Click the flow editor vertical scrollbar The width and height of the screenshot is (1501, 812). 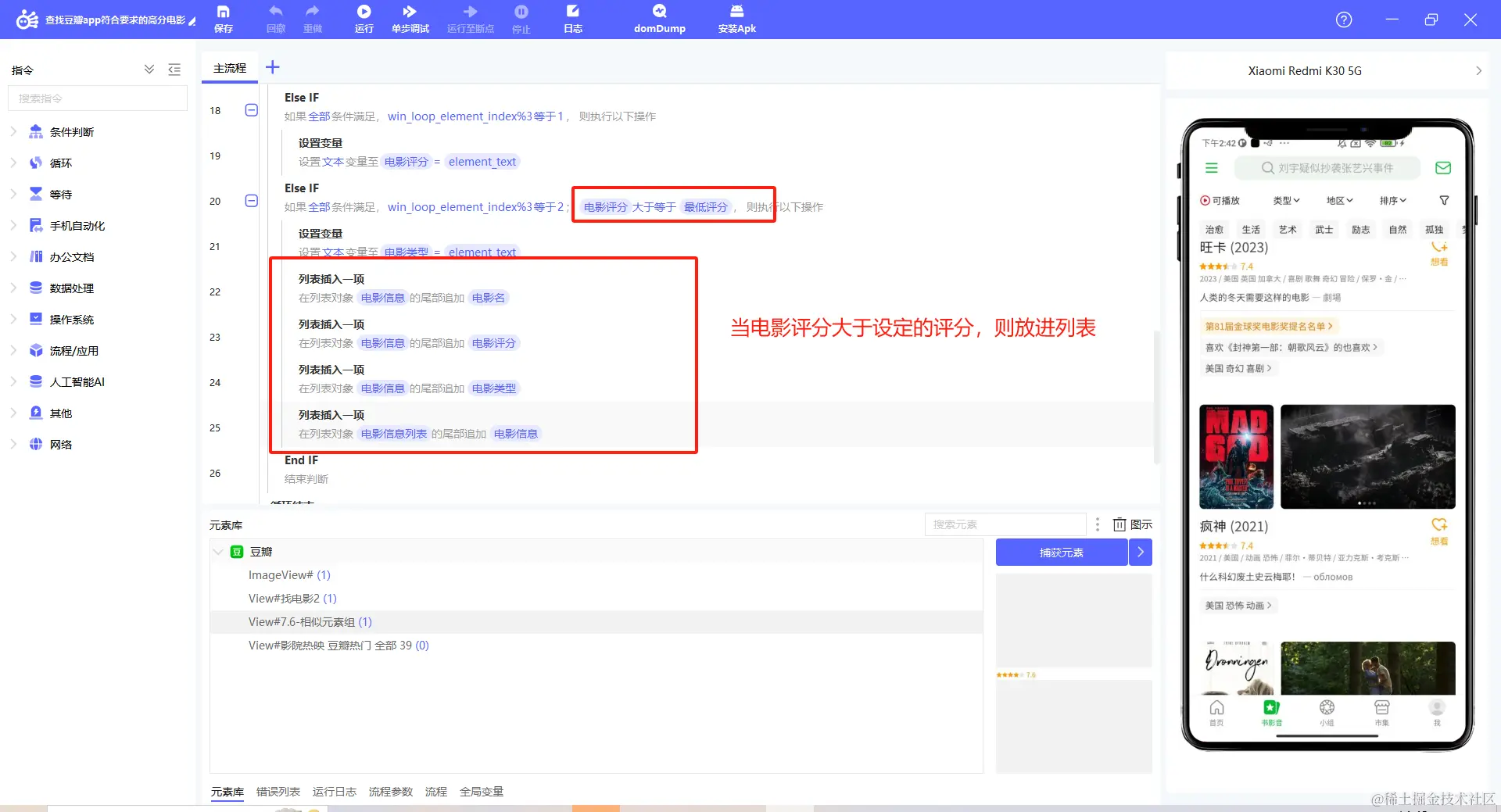pos(1156,397)
